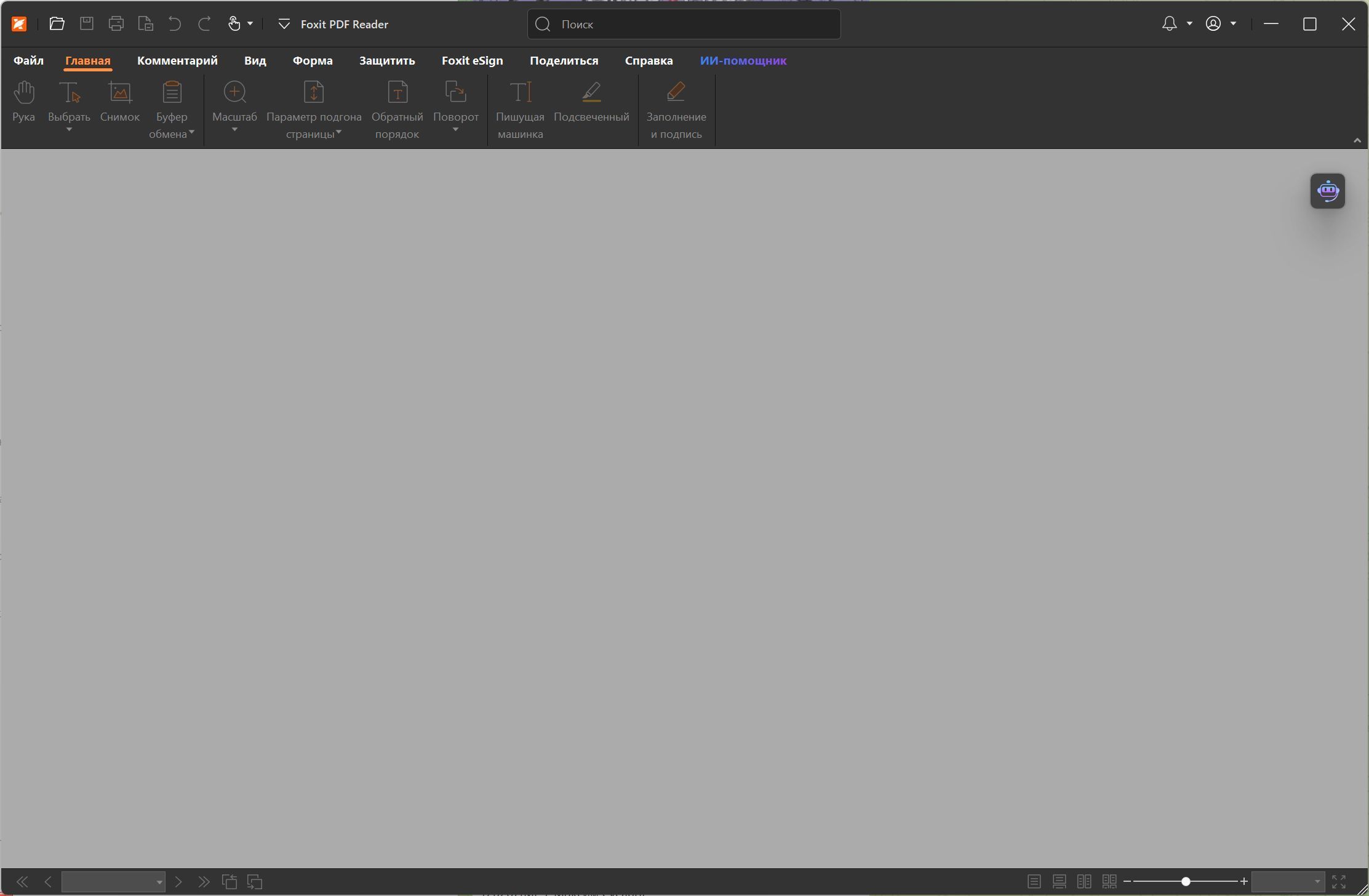Open the Поделиться tab
This screenshot has width=1369, height=896.
(564, 60)
